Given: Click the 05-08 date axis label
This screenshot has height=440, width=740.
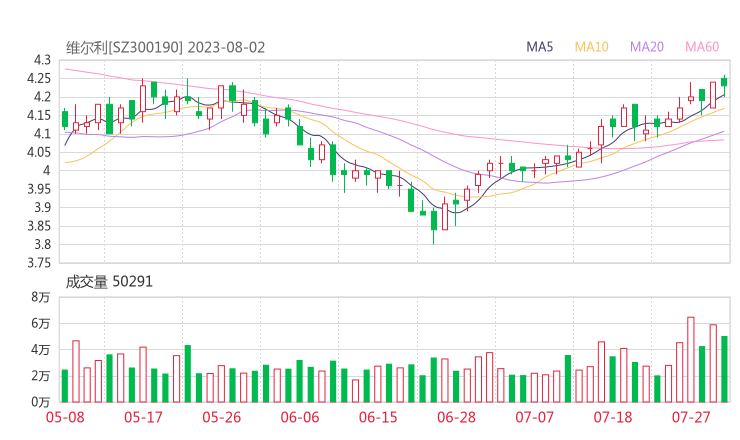Looking at the screenshot, I should click(x=65, y=417).
